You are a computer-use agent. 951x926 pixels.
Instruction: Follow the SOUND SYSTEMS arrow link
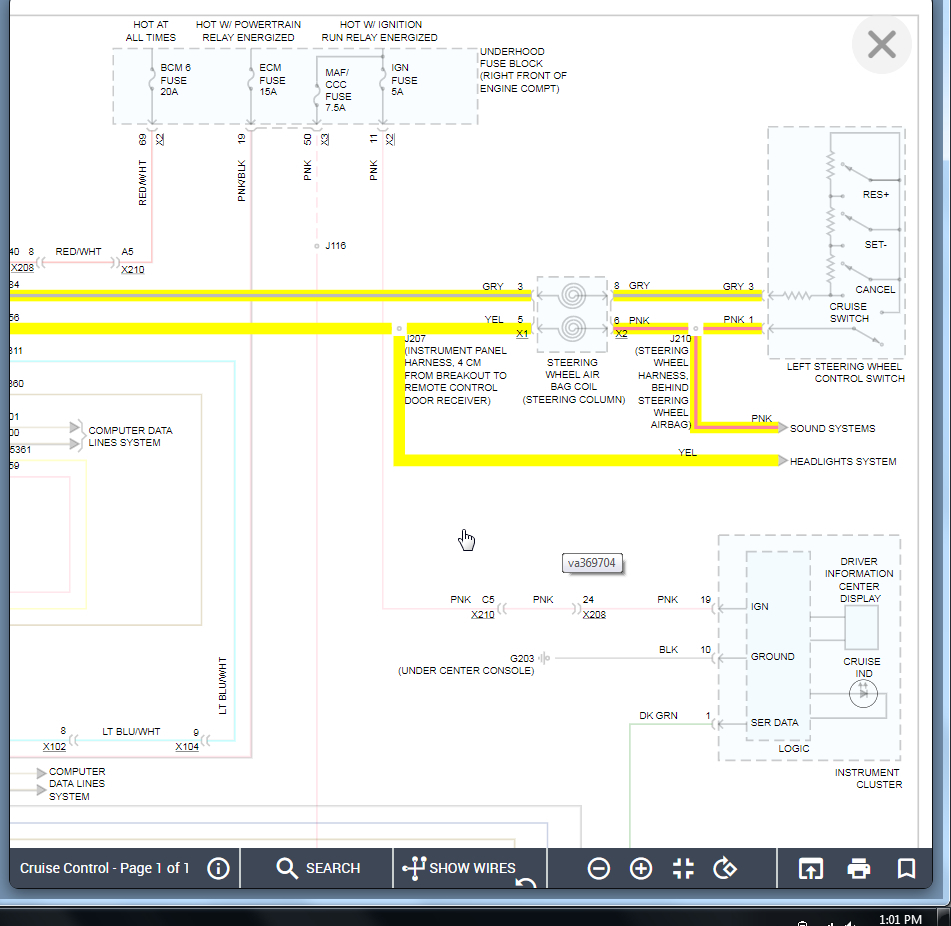click(x=832, y=429)
